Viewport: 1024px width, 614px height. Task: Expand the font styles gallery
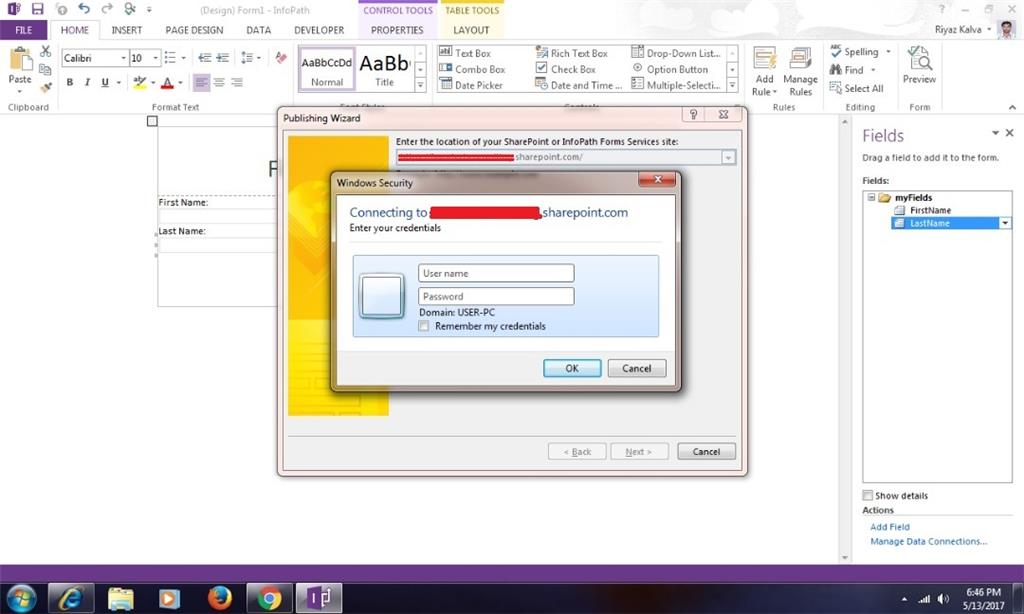tap(421, 85)
